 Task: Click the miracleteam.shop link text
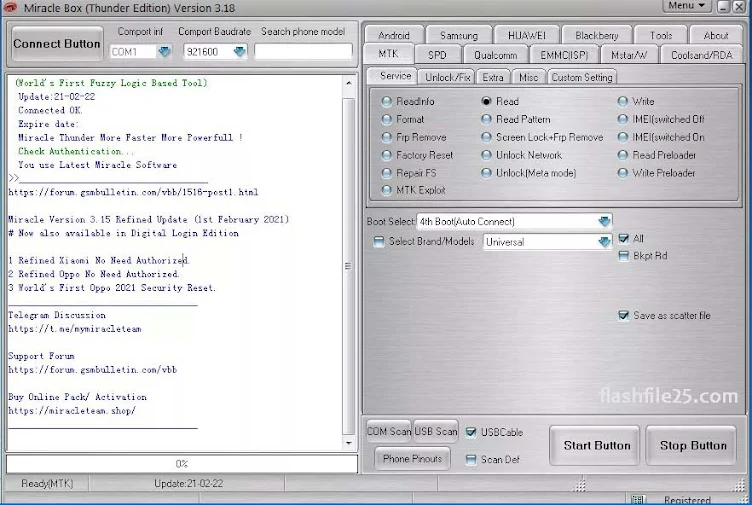[72, 411]
